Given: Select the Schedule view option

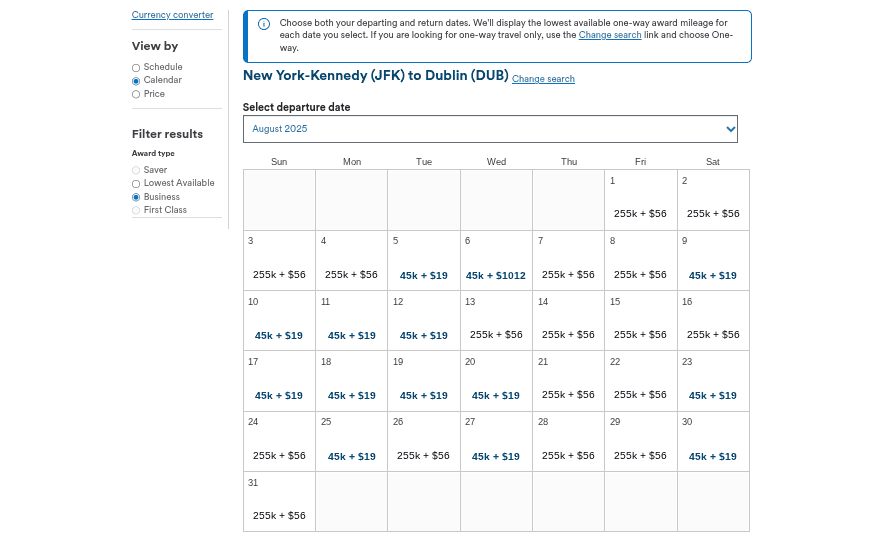Looking at the screenshot, I should click(x=136, y=68).
